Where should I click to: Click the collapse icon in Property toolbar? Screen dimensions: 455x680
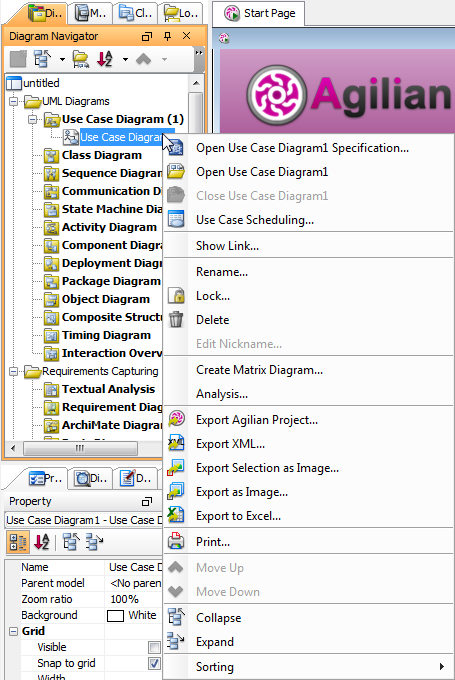coord(71,542)
